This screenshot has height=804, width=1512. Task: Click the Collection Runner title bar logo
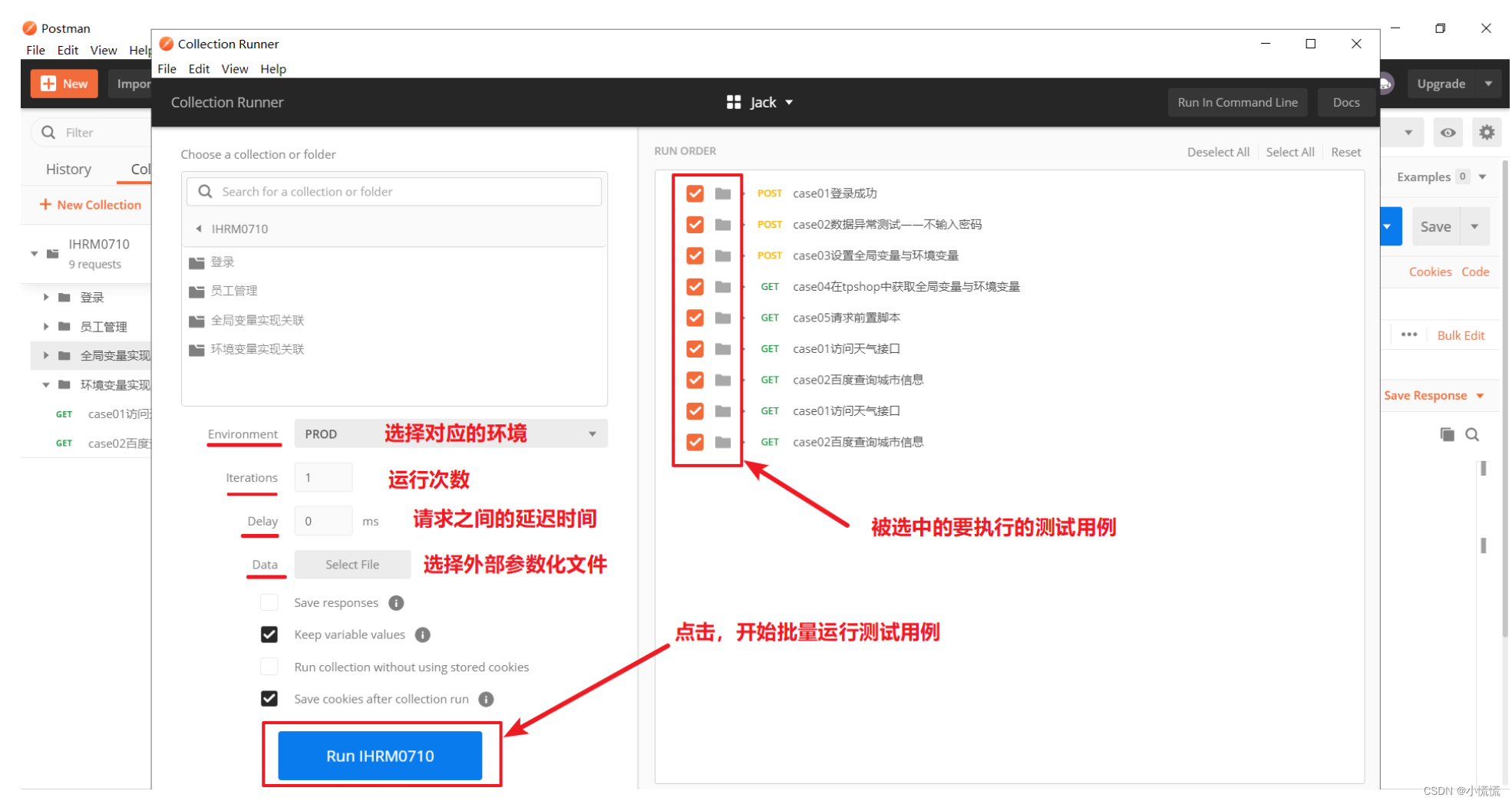(166, 44)
